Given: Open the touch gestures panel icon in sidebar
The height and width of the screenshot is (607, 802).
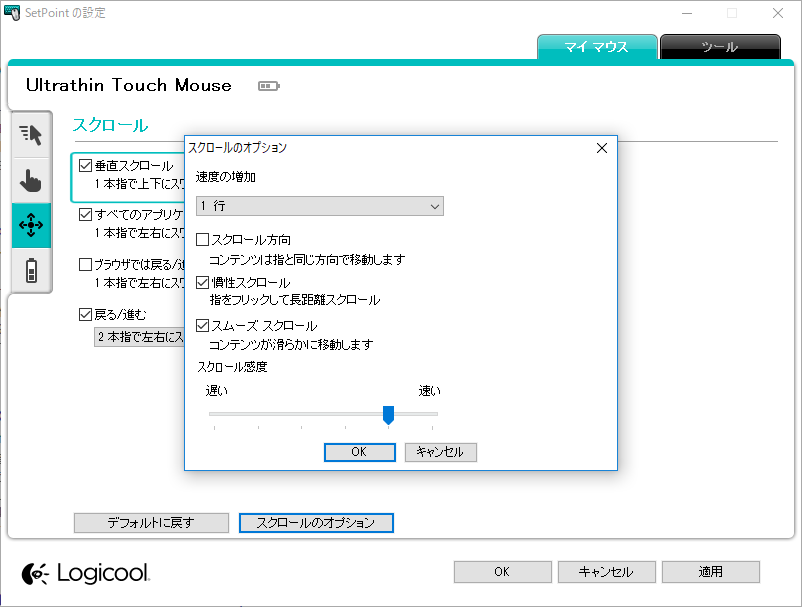Looking at the screenshot, I should [x=31, y=180].
